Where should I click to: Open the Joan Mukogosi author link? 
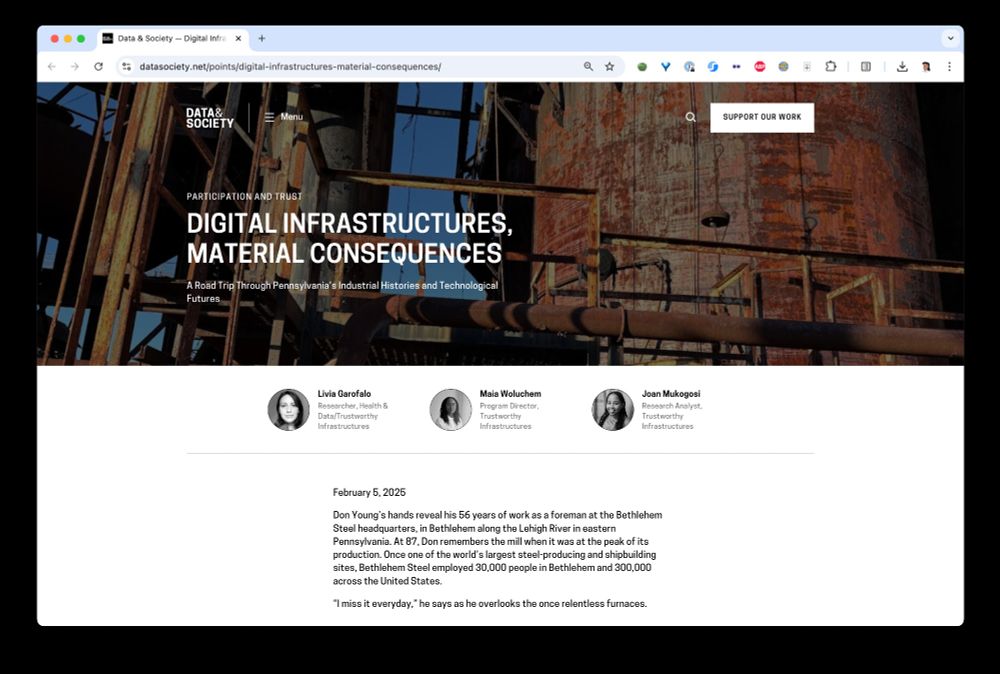671,394
